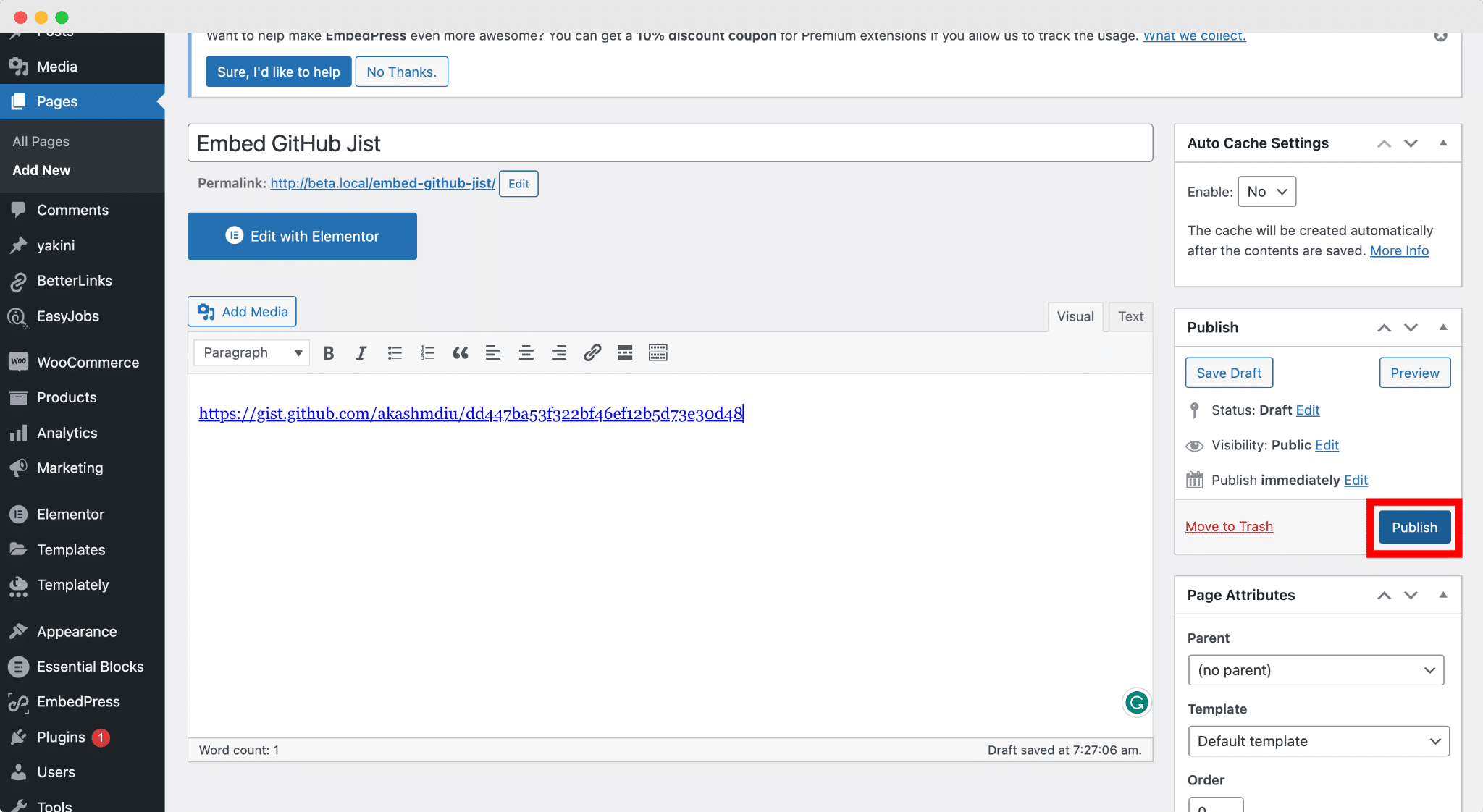
Task: Move Page Attributes panel up
Action: [1384, 595]
